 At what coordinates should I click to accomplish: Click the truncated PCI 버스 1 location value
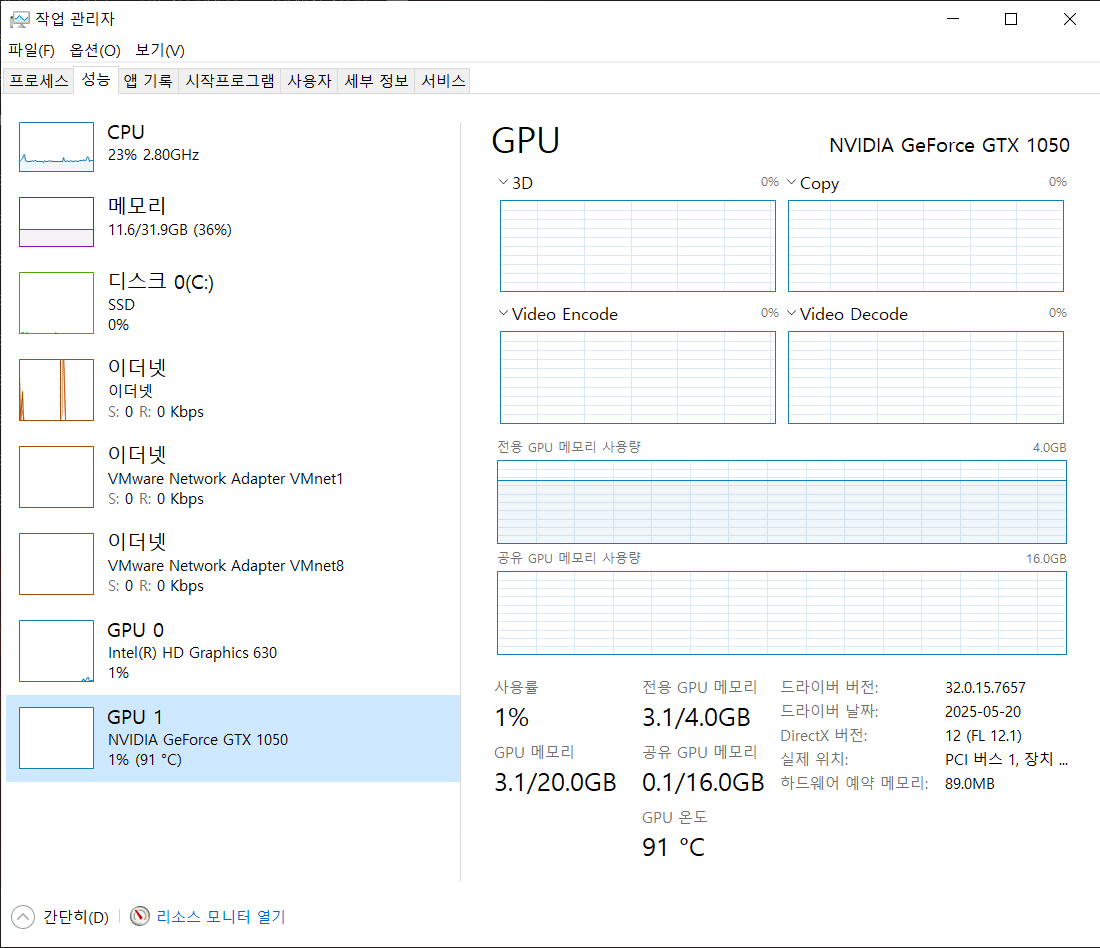coord(1006,759)
